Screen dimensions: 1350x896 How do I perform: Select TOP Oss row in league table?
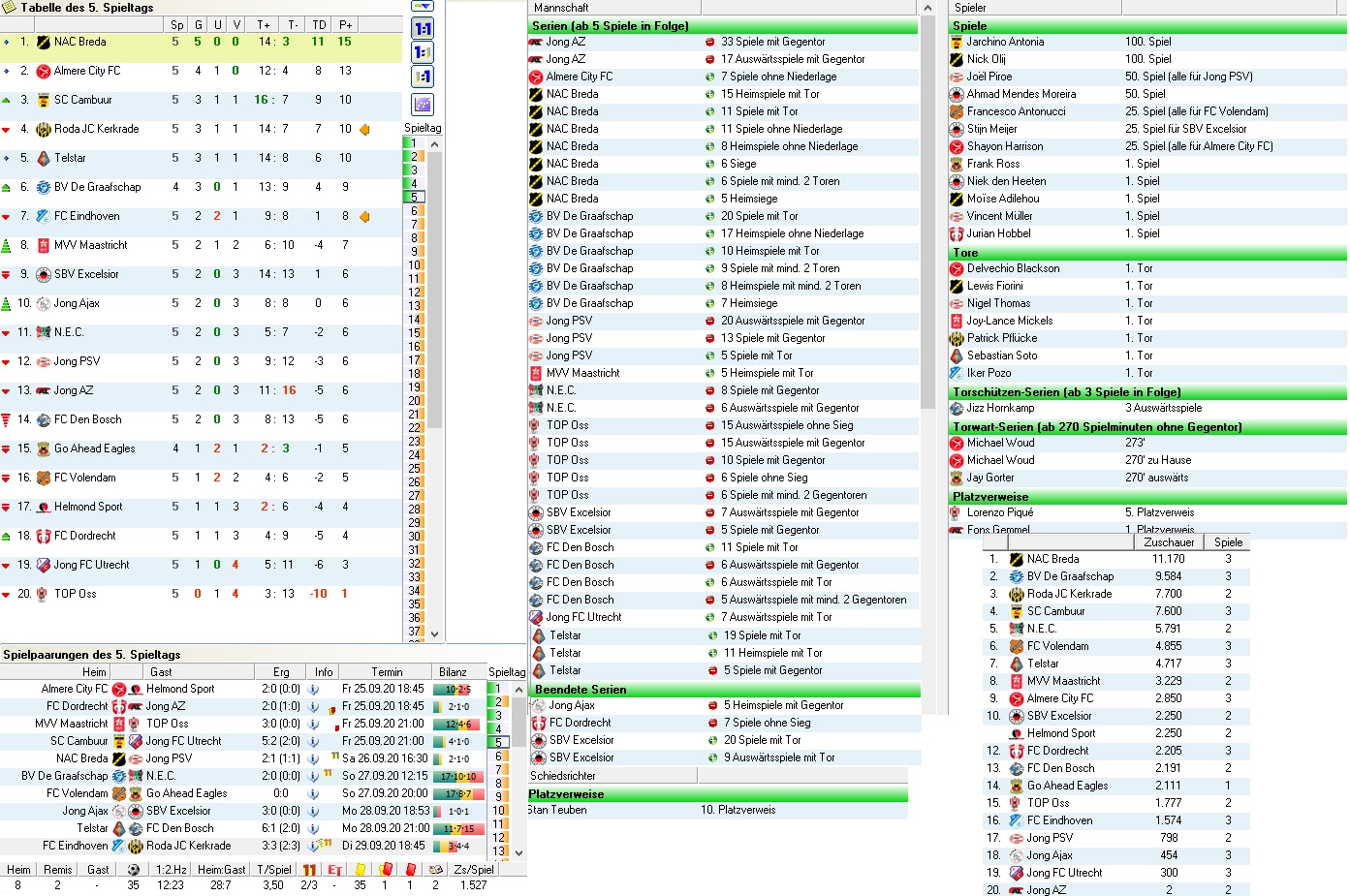click(201, 594)
